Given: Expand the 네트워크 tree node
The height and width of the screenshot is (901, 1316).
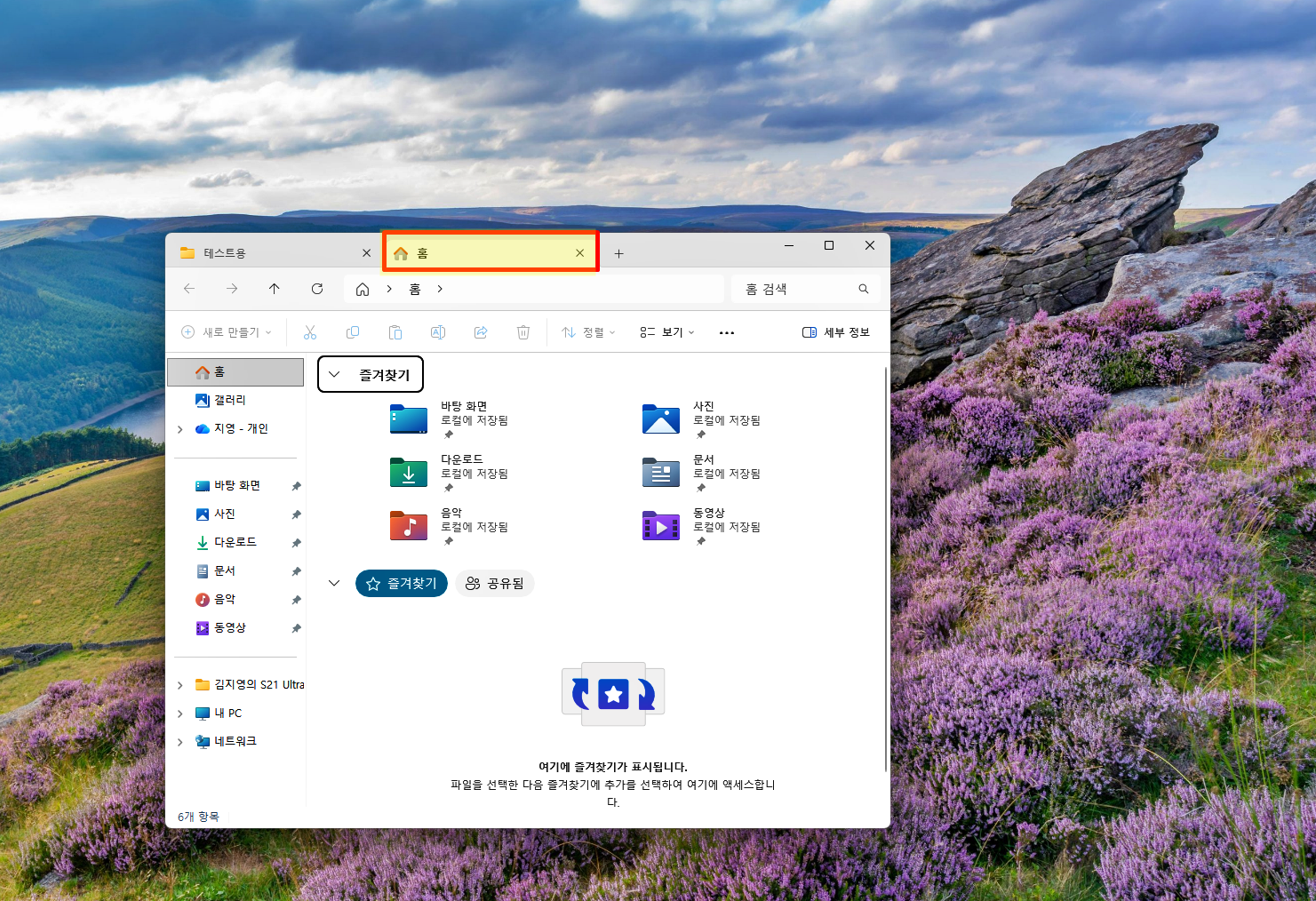Looking at the screenshot, I should coord(180,742).
